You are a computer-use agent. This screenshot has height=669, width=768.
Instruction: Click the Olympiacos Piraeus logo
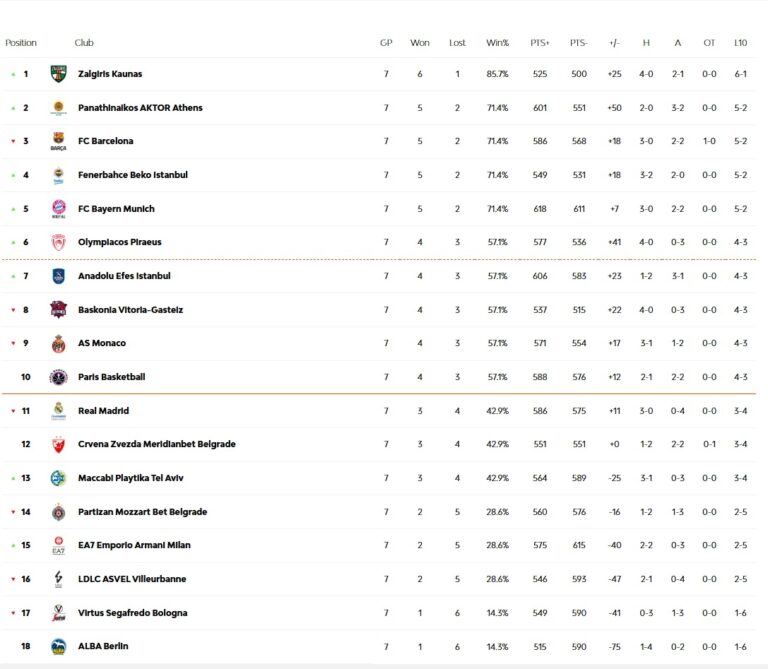59,242
